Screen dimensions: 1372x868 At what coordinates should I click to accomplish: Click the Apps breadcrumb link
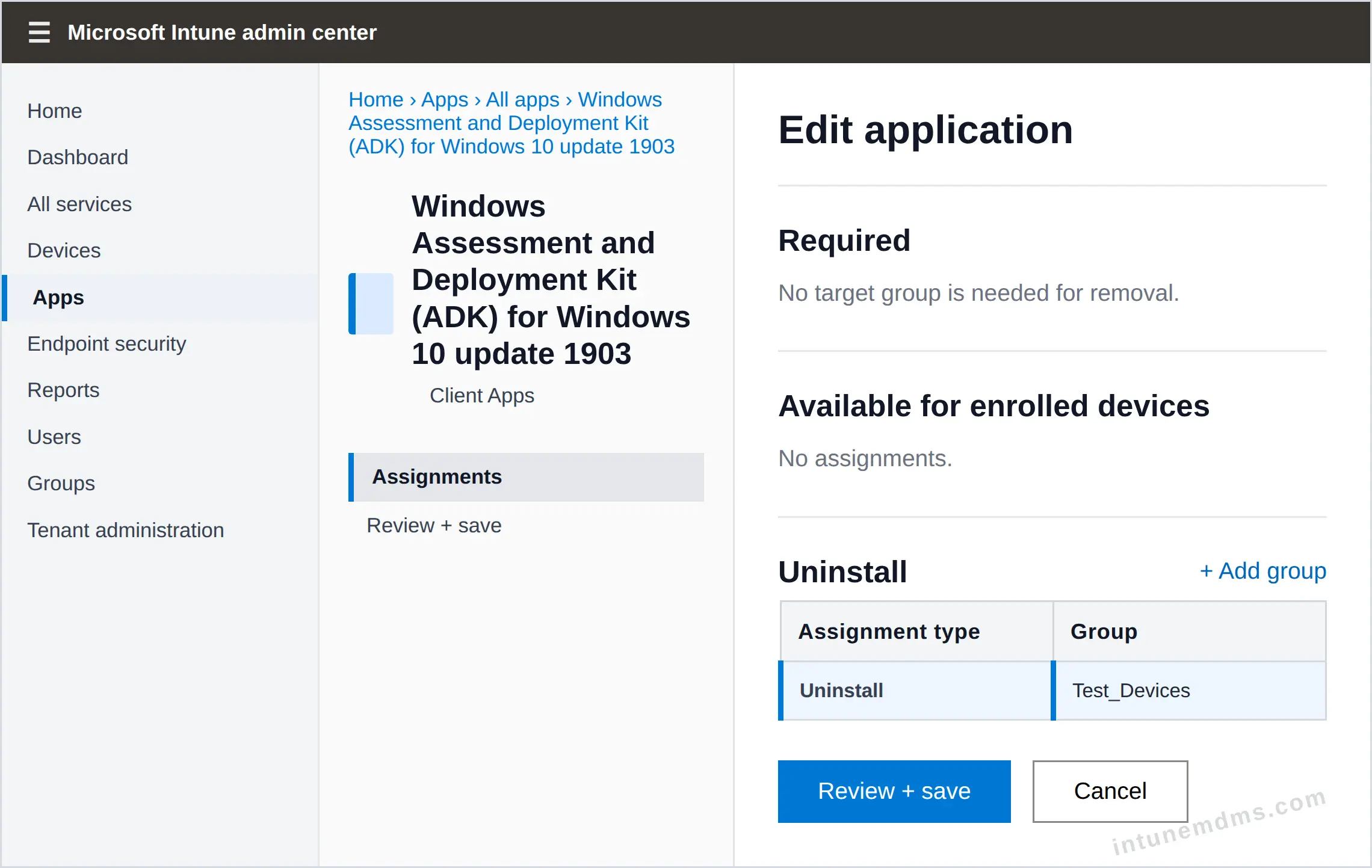click(445, 99)
